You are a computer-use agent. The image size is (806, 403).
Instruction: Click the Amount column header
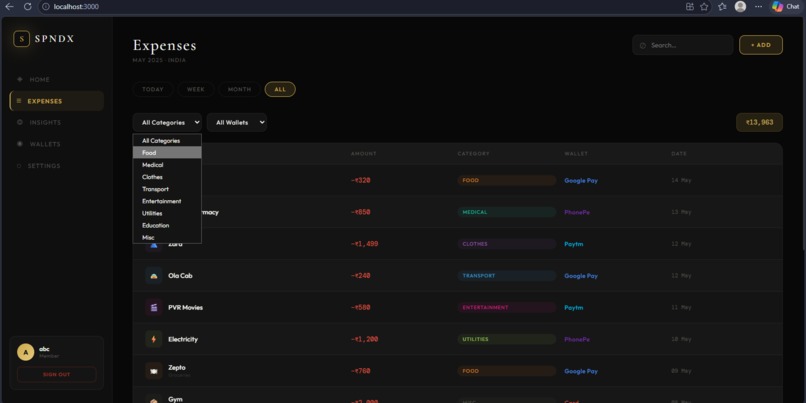point(363,154)
